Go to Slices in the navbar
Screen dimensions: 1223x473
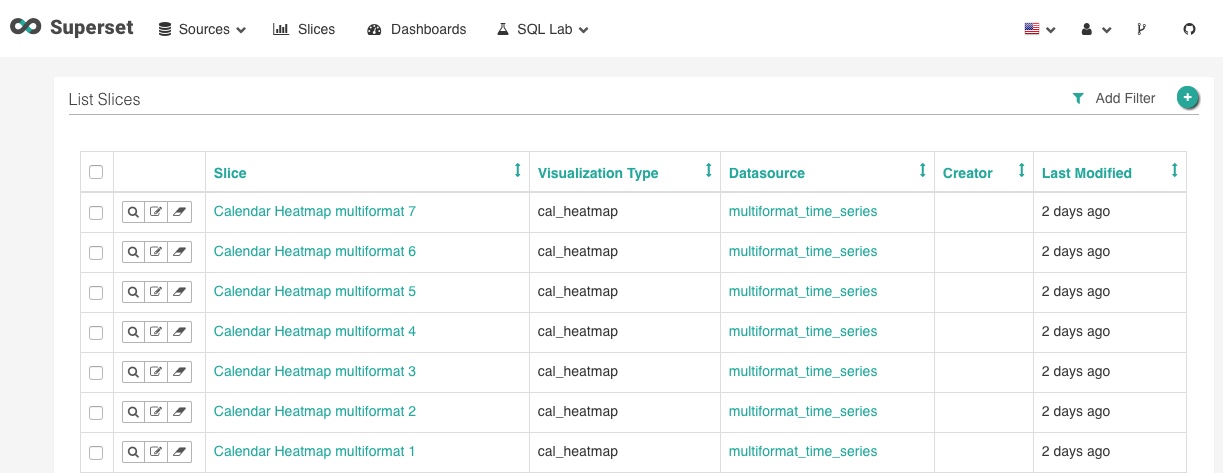[x=304, y=29]
